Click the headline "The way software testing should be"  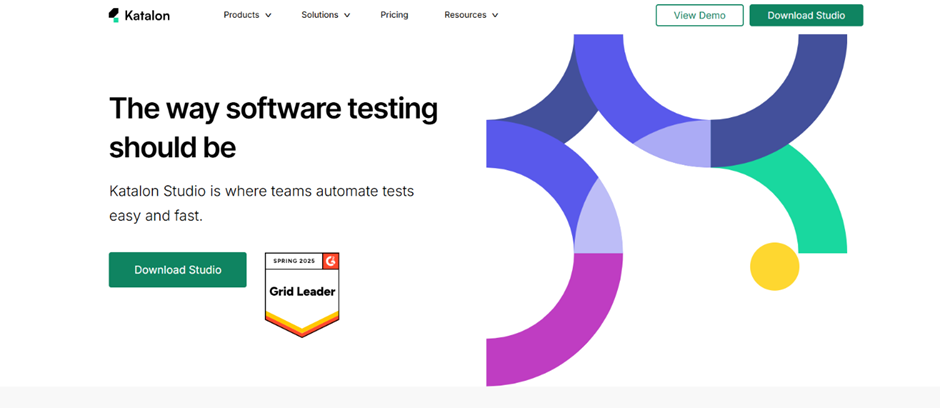[x=273, y=128]
